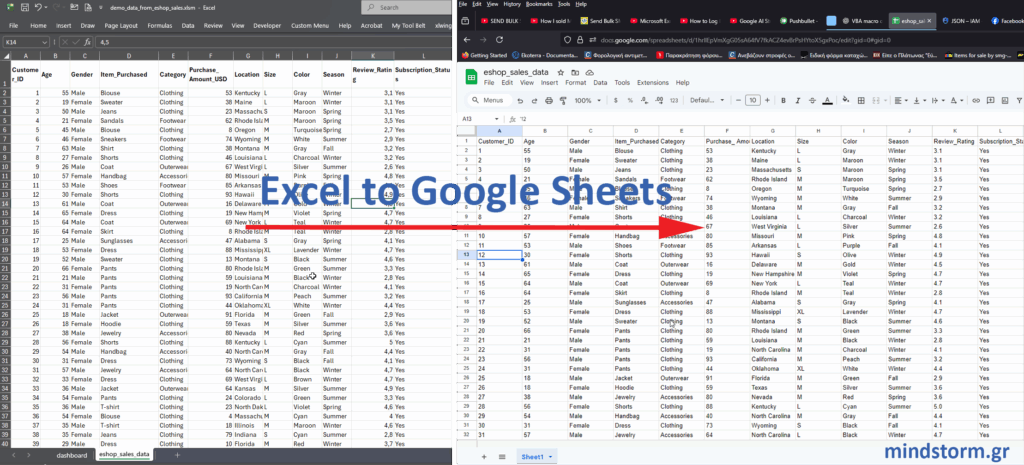The image size is (1024, 465).
Task: Open the Default font dropdown
Action: tap(708, 101)
